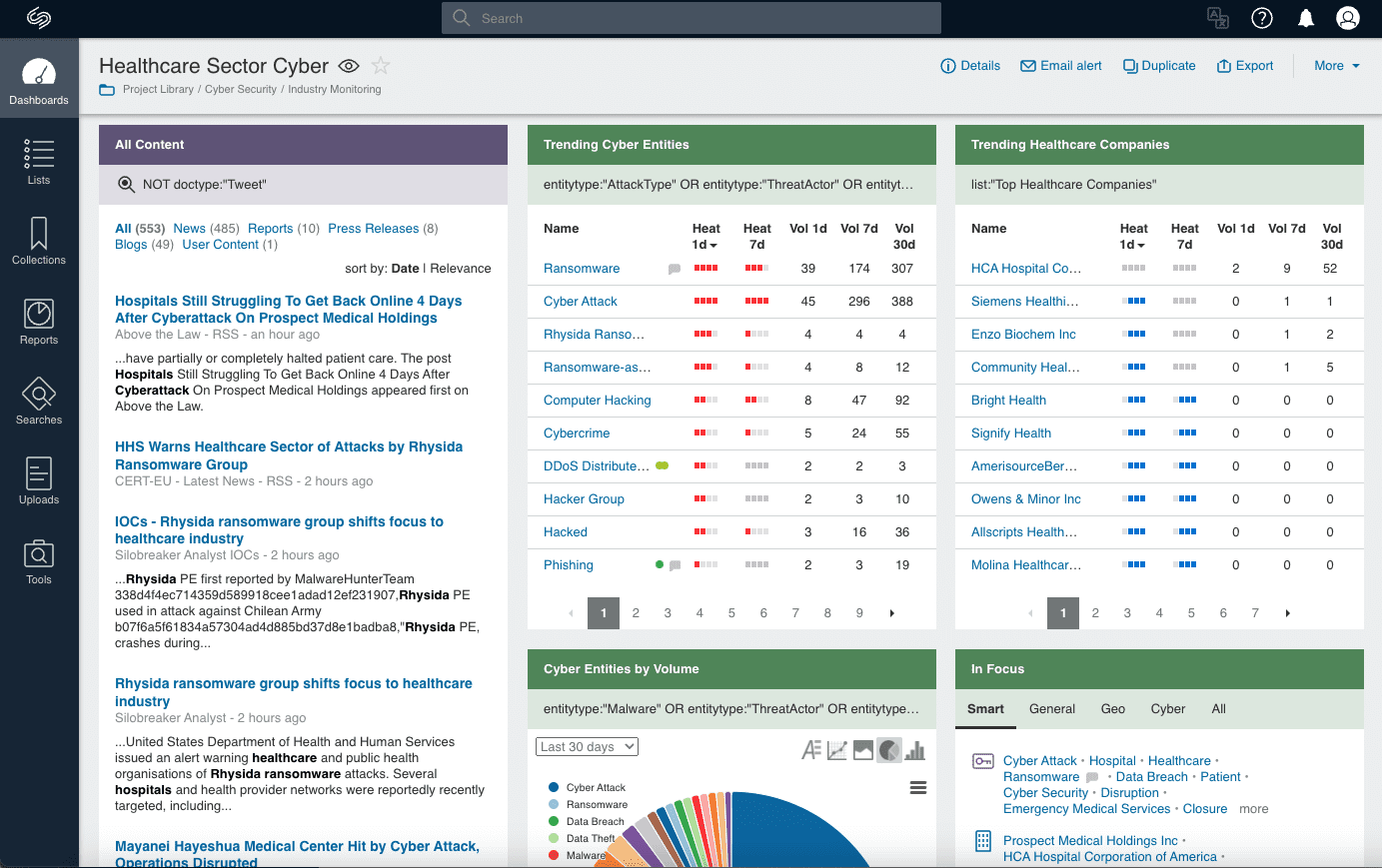This screenshot has height=868, width=1382.
Task: Open the chart hamburger context menu
Action: tap(918, 788)
